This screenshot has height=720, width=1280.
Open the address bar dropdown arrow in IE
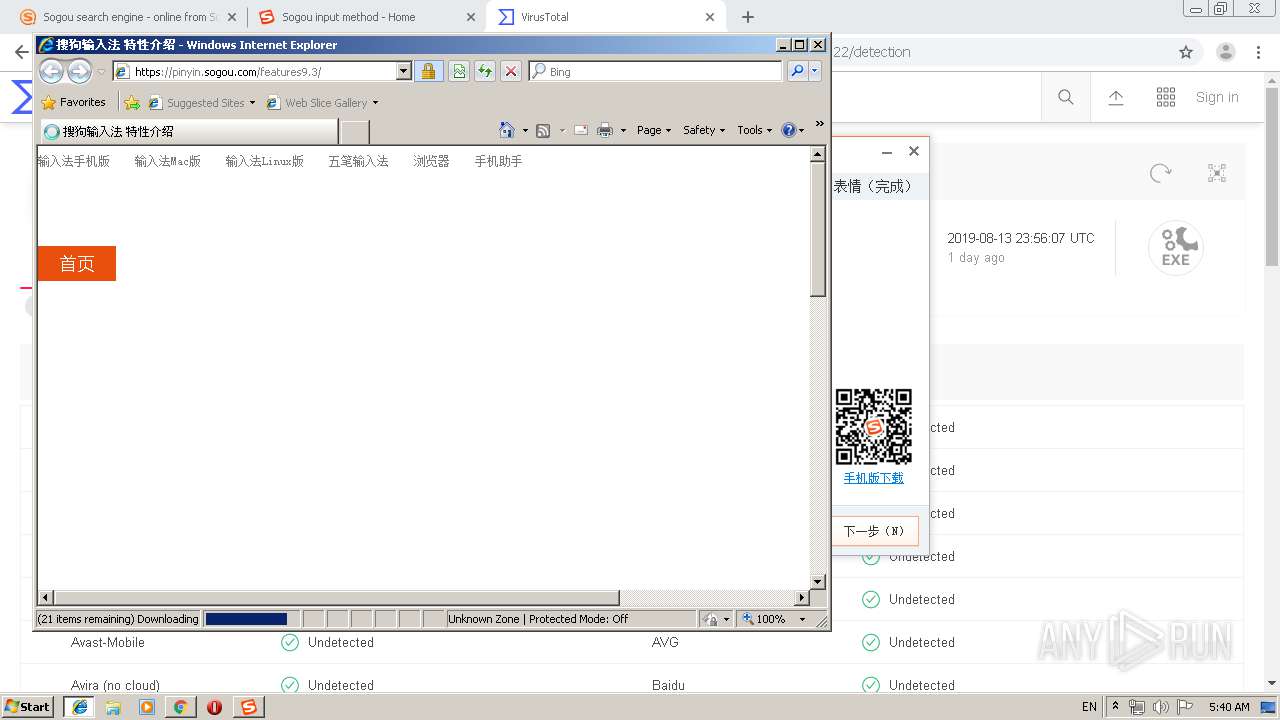coord(404,71)
